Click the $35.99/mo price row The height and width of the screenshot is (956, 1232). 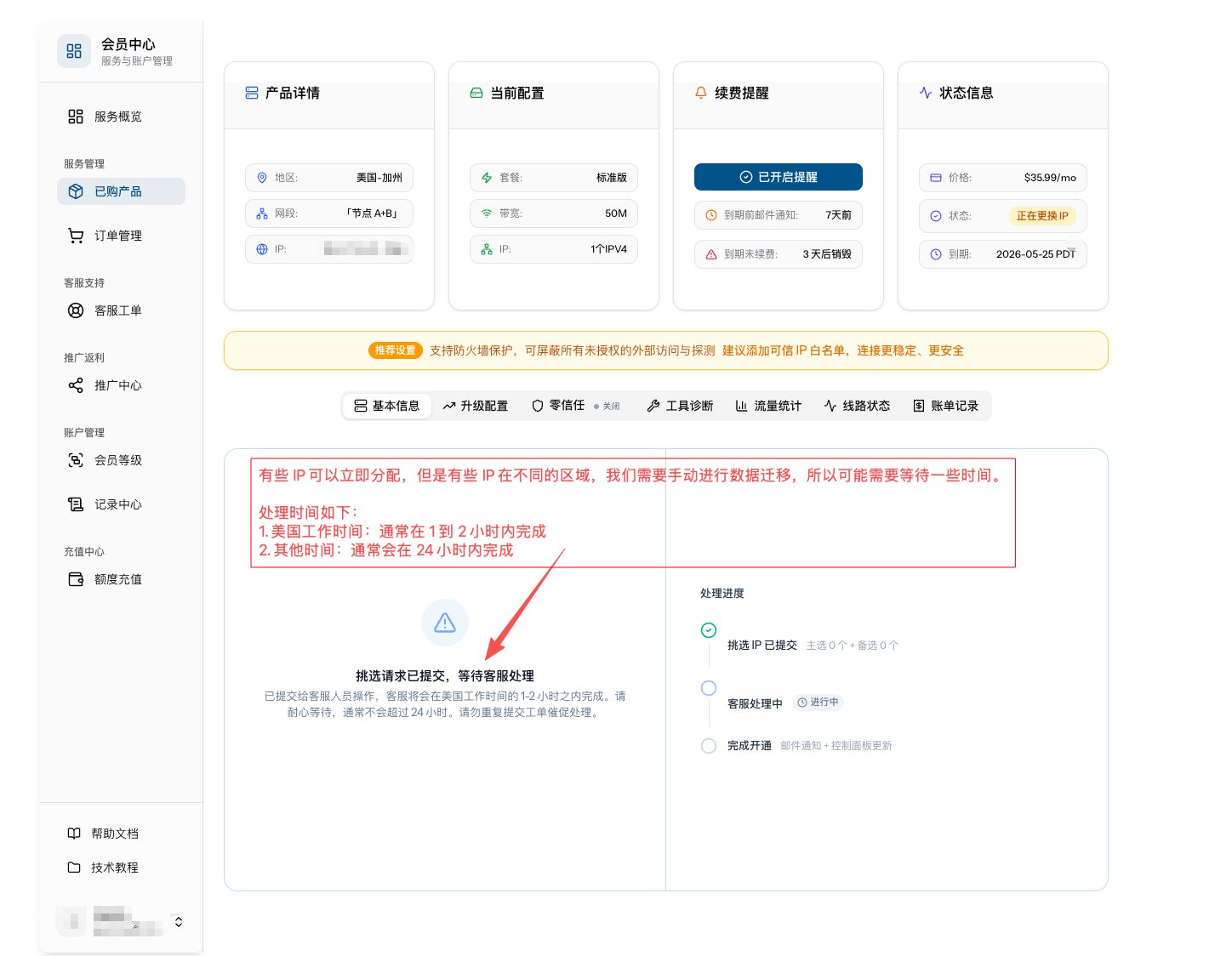pos(1003,178)
